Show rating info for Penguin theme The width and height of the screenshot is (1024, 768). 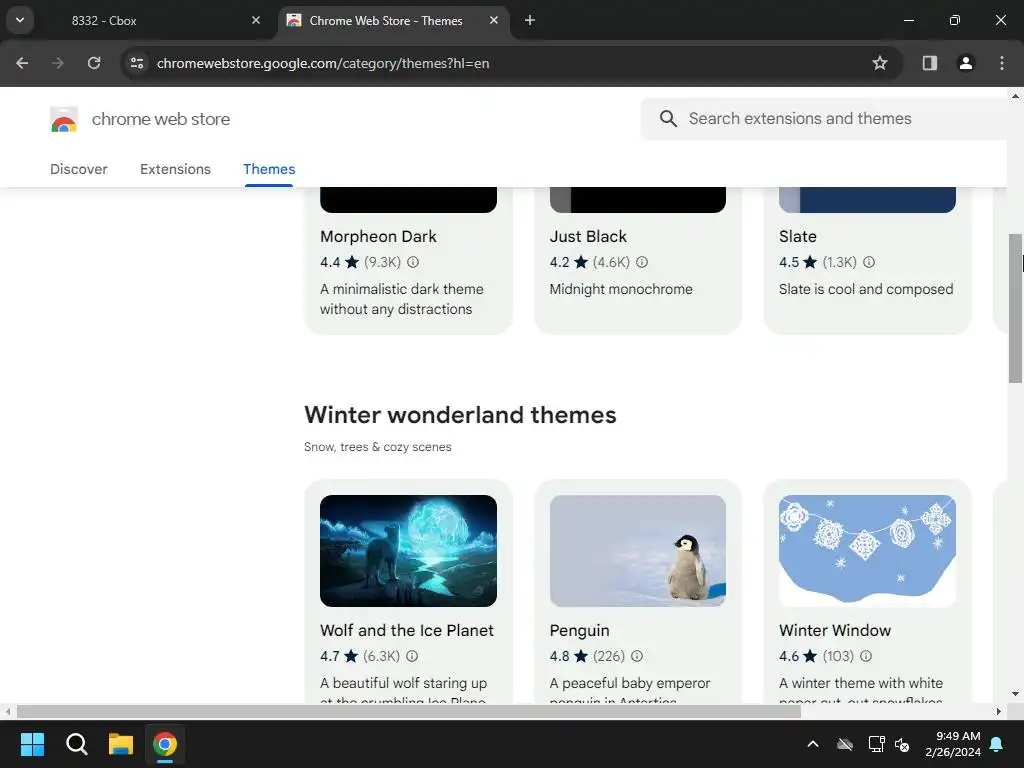tap(637, 656)
